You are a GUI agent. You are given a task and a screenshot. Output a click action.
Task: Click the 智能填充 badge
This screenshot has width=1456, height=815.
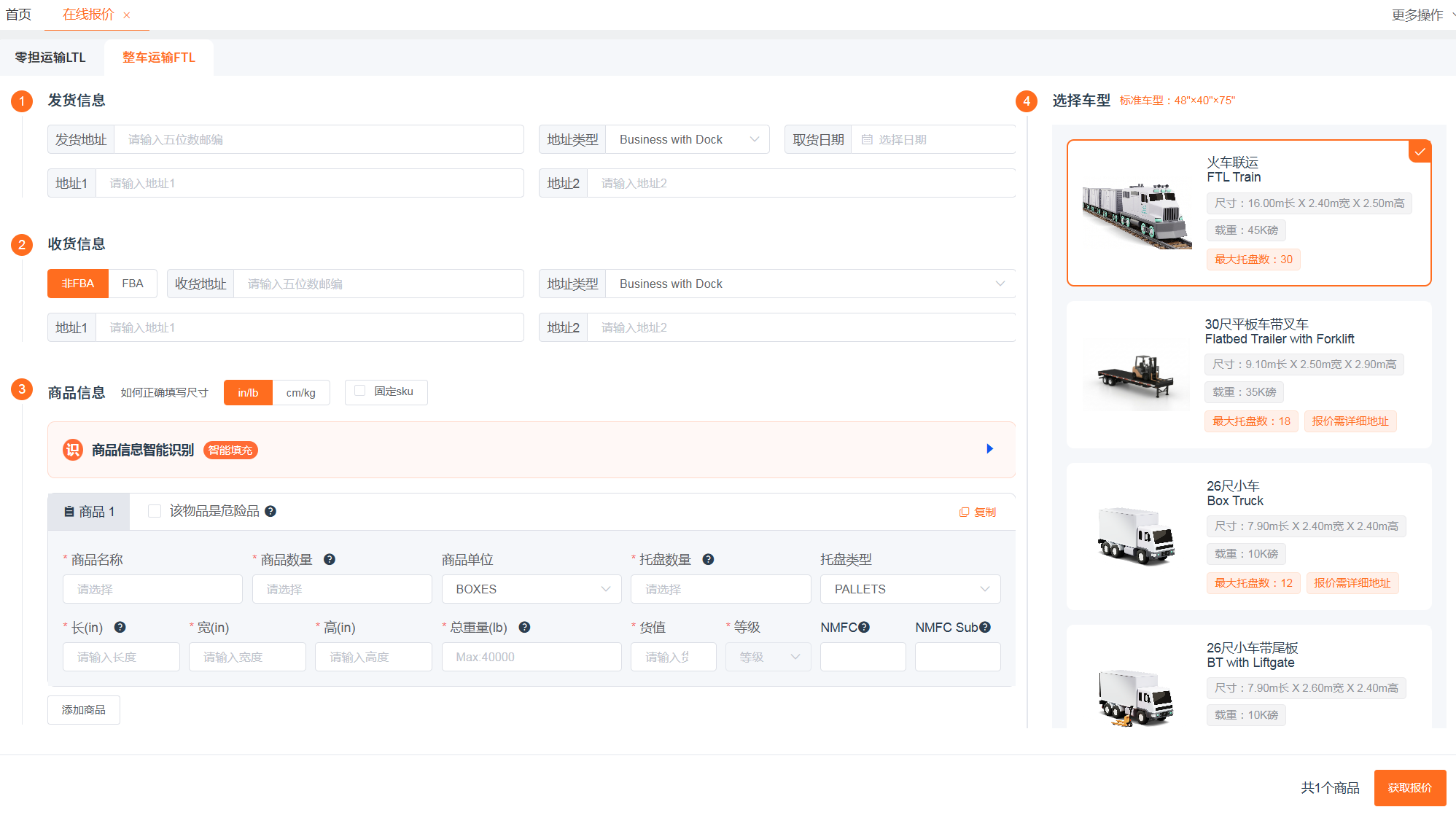[x=230, y=450]
